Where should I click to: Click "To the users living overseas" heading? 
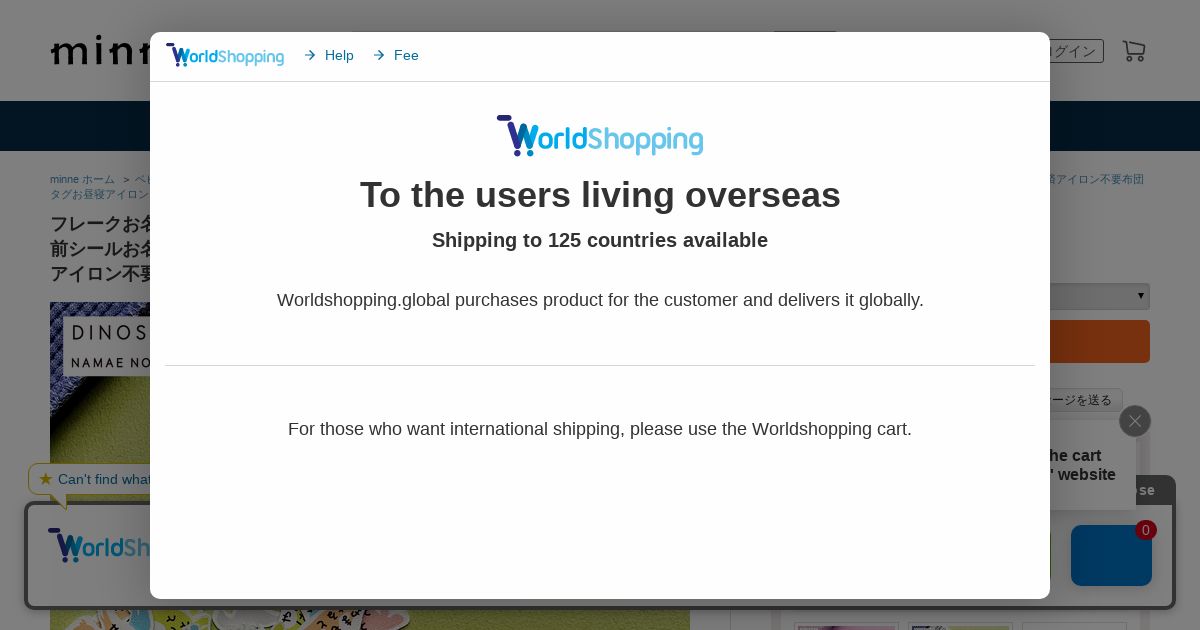pos(600,194)
